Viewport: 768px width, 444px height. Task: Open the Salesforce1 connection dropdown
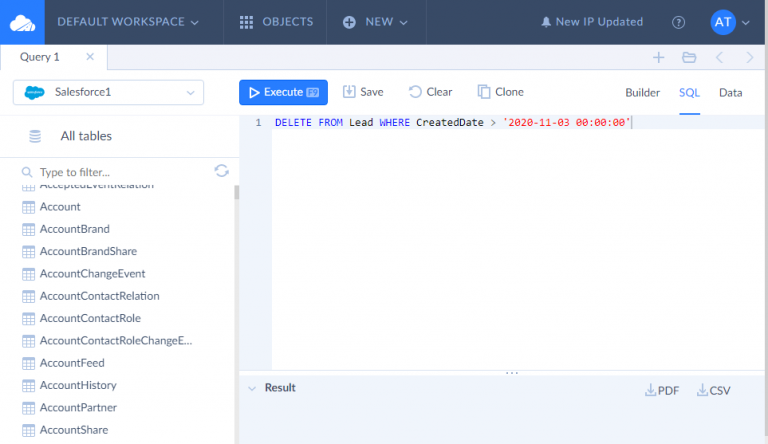click(108, 93)
